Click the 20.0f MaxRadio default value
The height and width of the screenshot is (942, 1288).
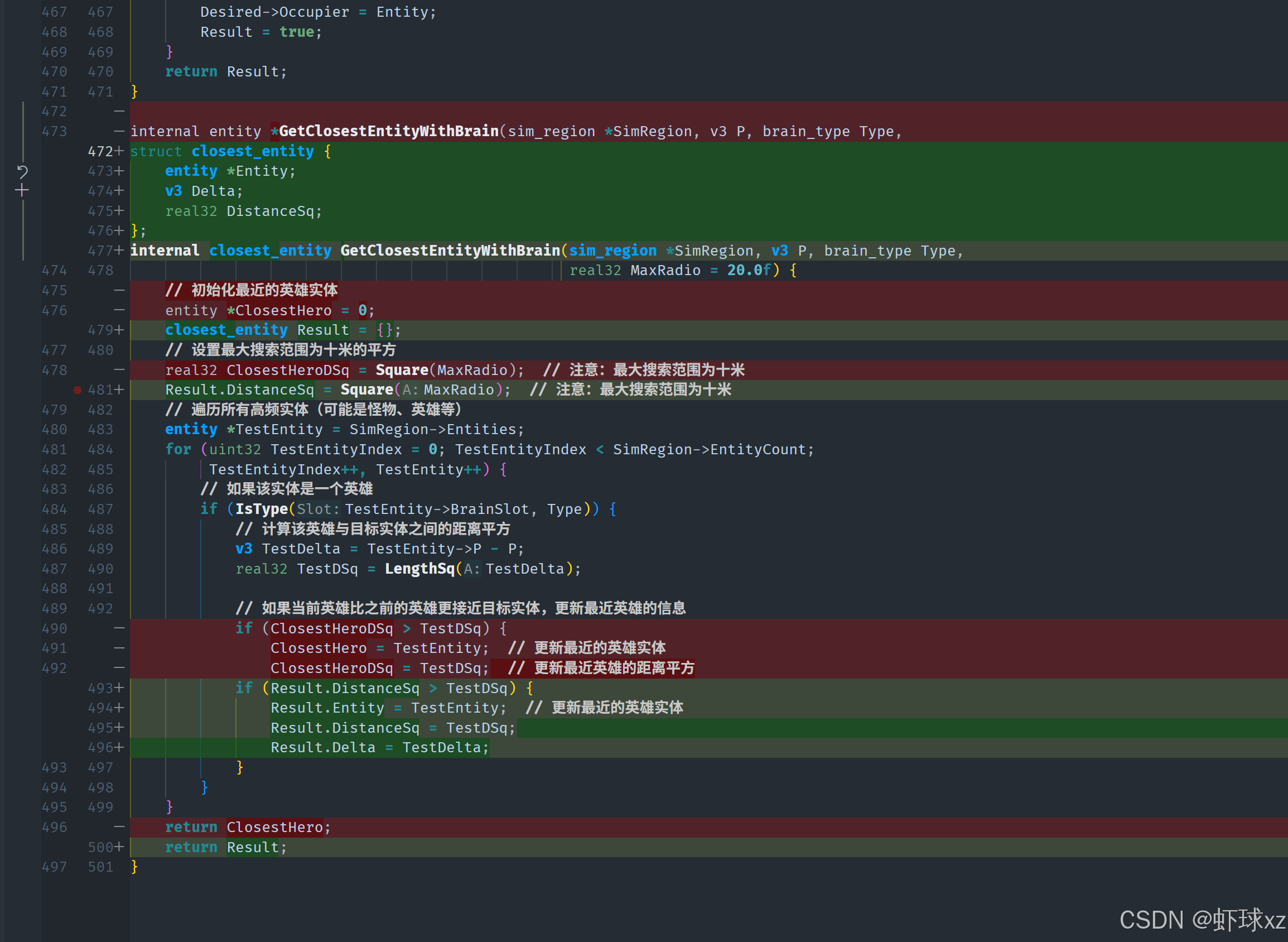(x=749, y=270)
